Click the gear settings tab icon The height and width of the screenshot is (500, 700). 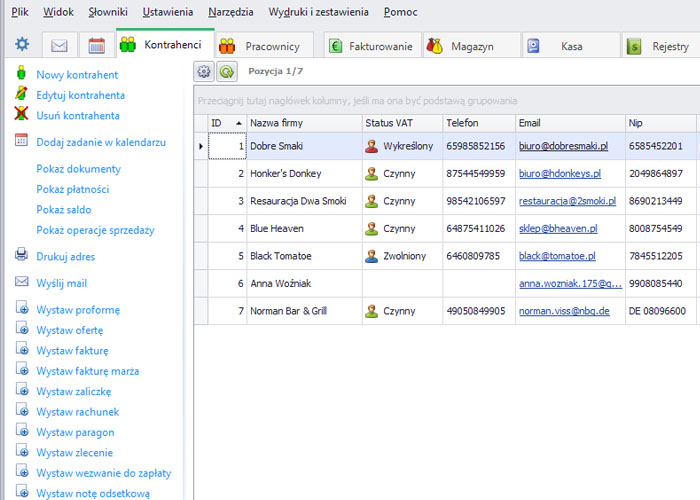point(22,44)
